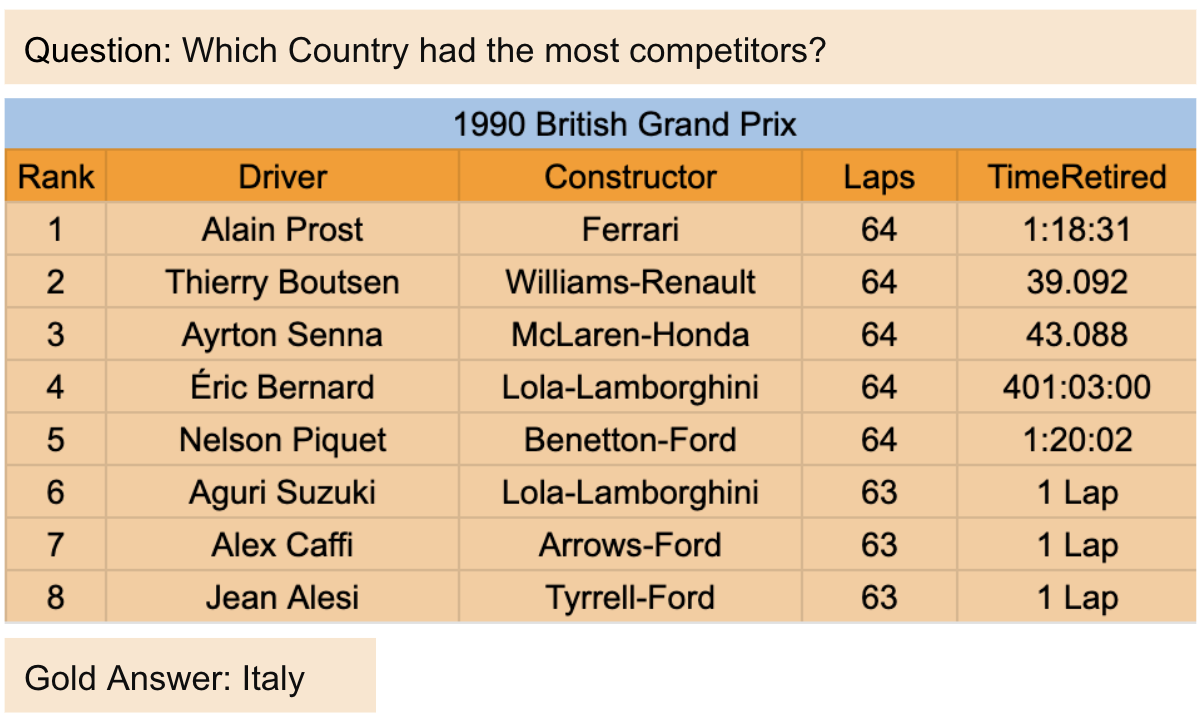This screenshot has height=722, width=1204.
Task: Select the 401:03:00 time cell
Action: point(1077,387)
